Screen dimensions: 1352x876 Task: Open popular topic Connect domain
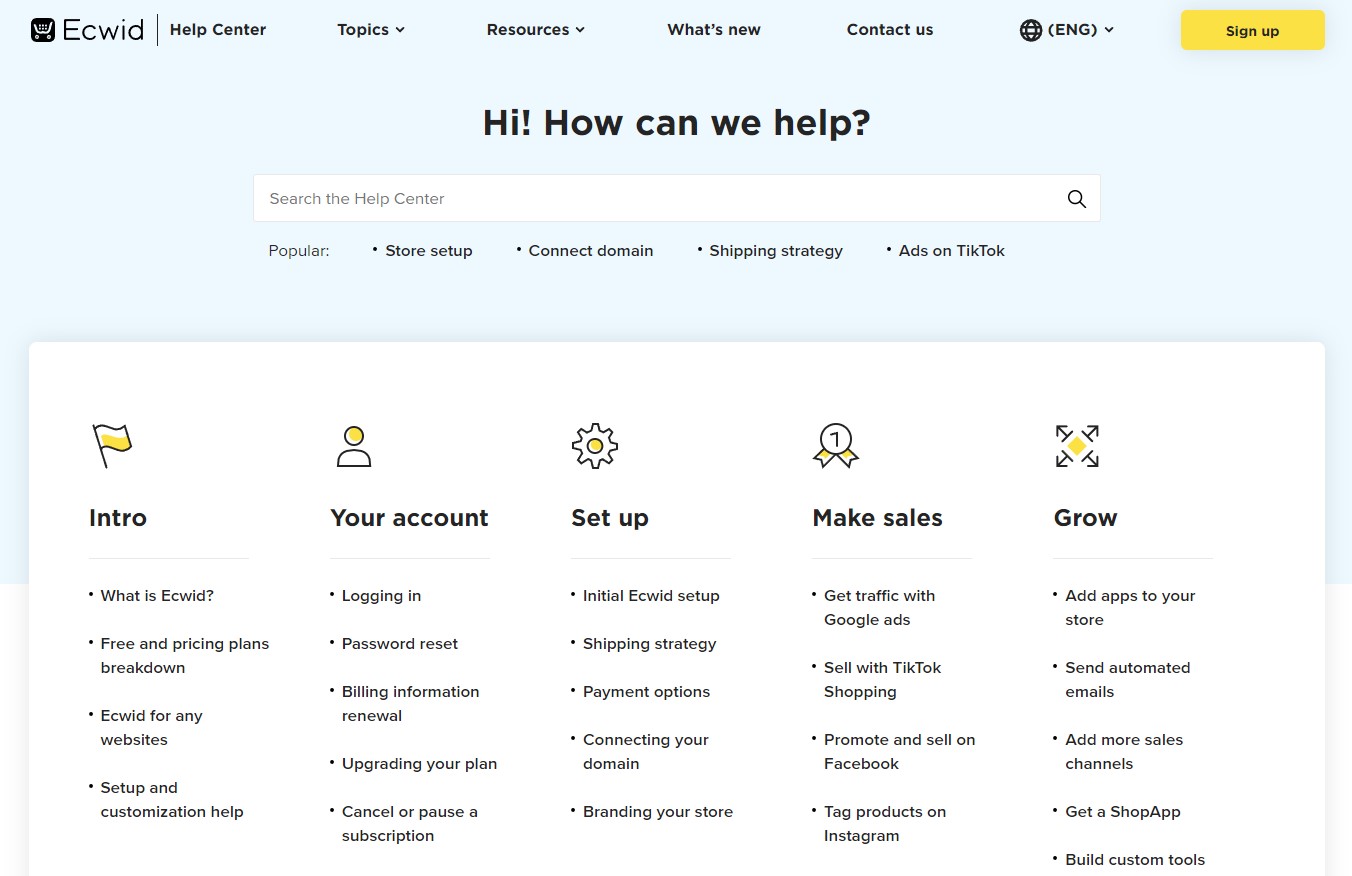(x=591, y=251)
